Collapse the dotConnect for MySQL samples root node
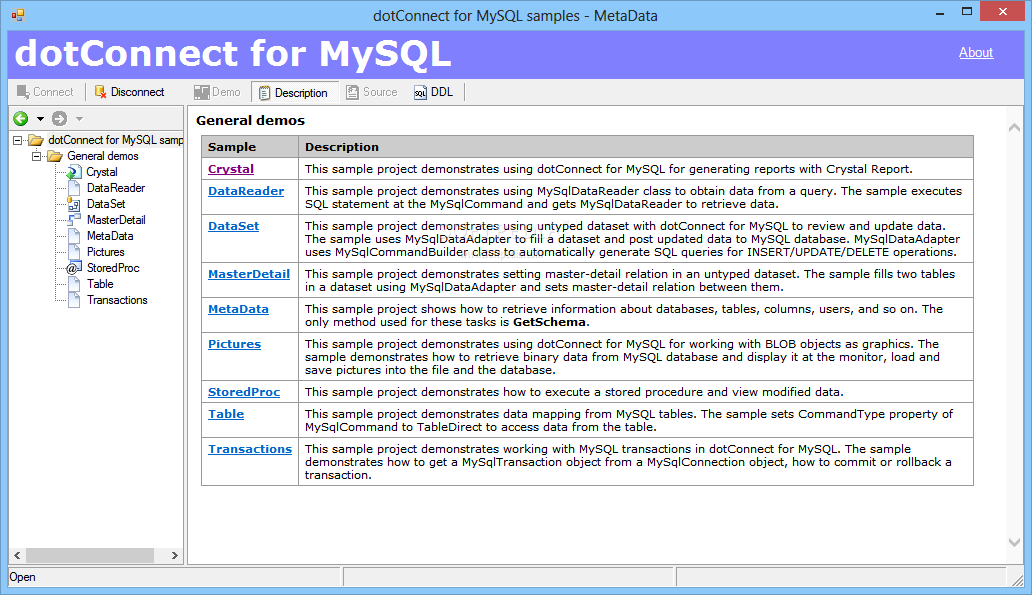1032x595 pixels. click(18, 140)
